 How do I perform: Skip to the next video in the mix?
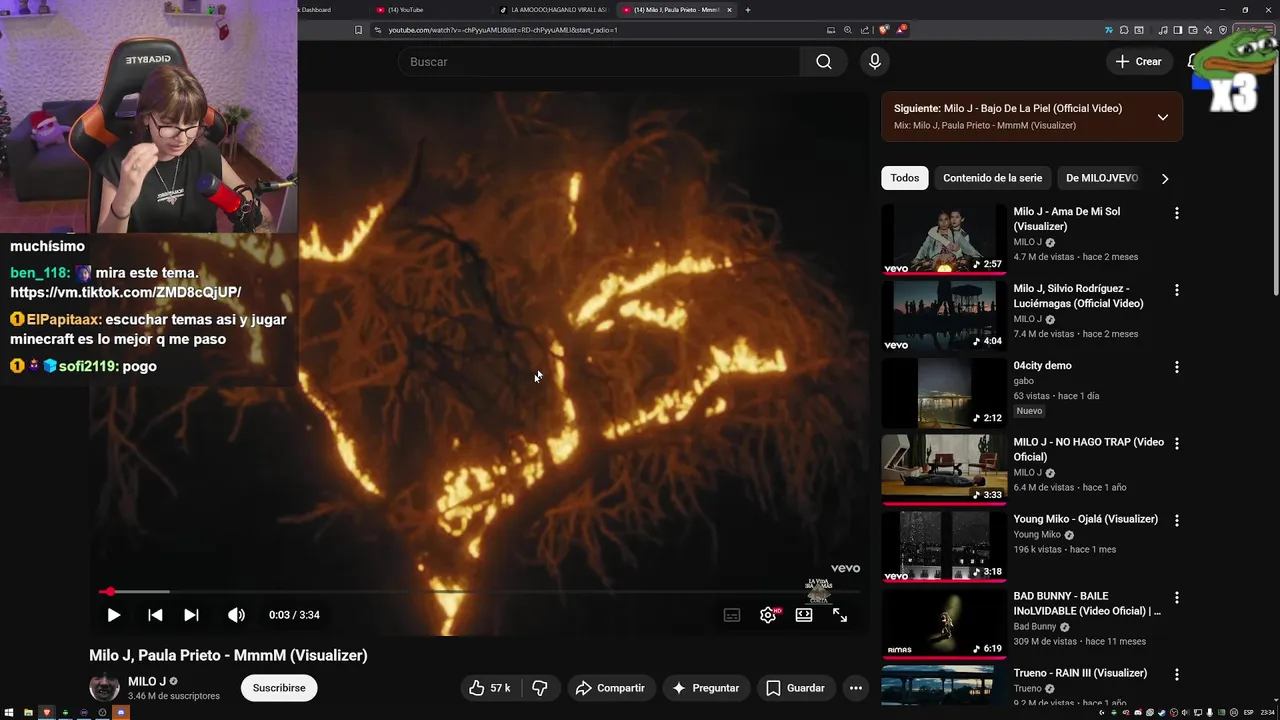pyautogui.click(x=191, y=615)
